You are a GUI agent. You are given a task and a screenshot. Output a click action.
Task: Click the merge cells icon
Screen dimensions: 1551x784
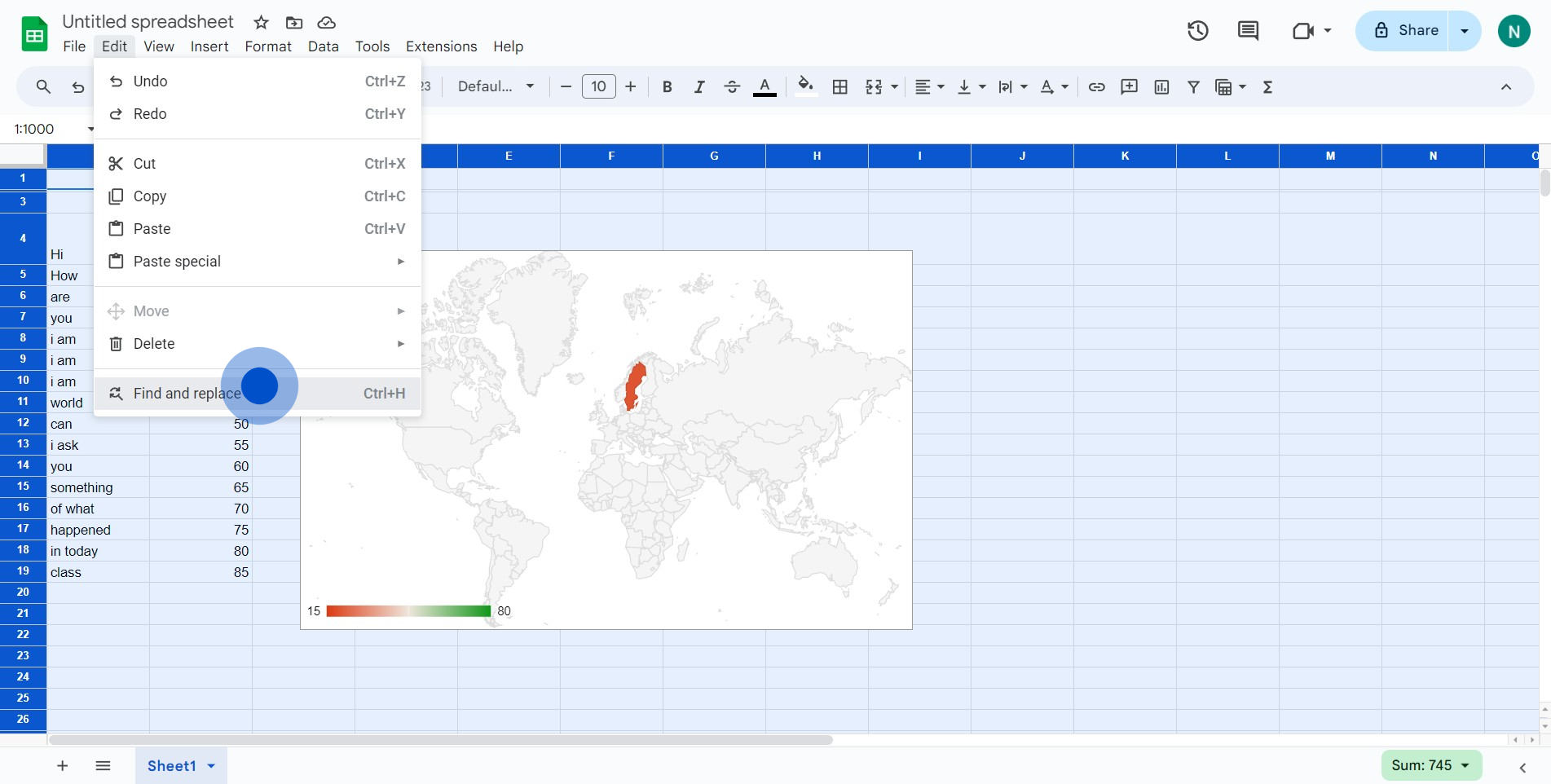pyautogui.click(x=874, y=86)
